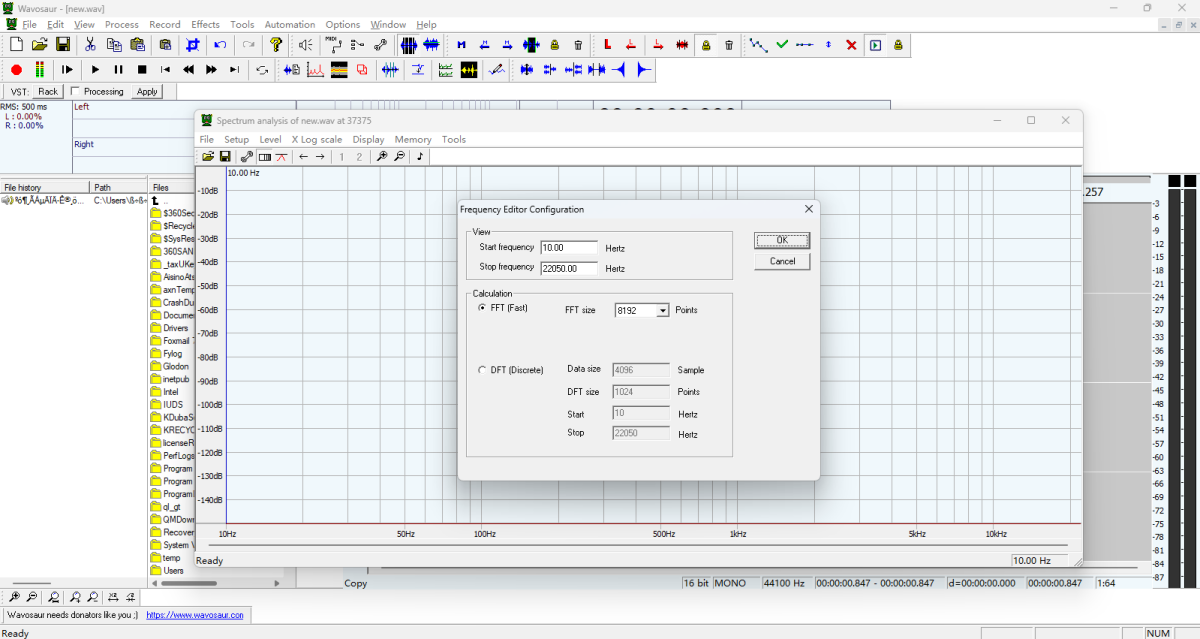Click the wrench settings icon in spectrum toolbar
The width and height of the screenshot is (1200, 639).
[247, 157]
